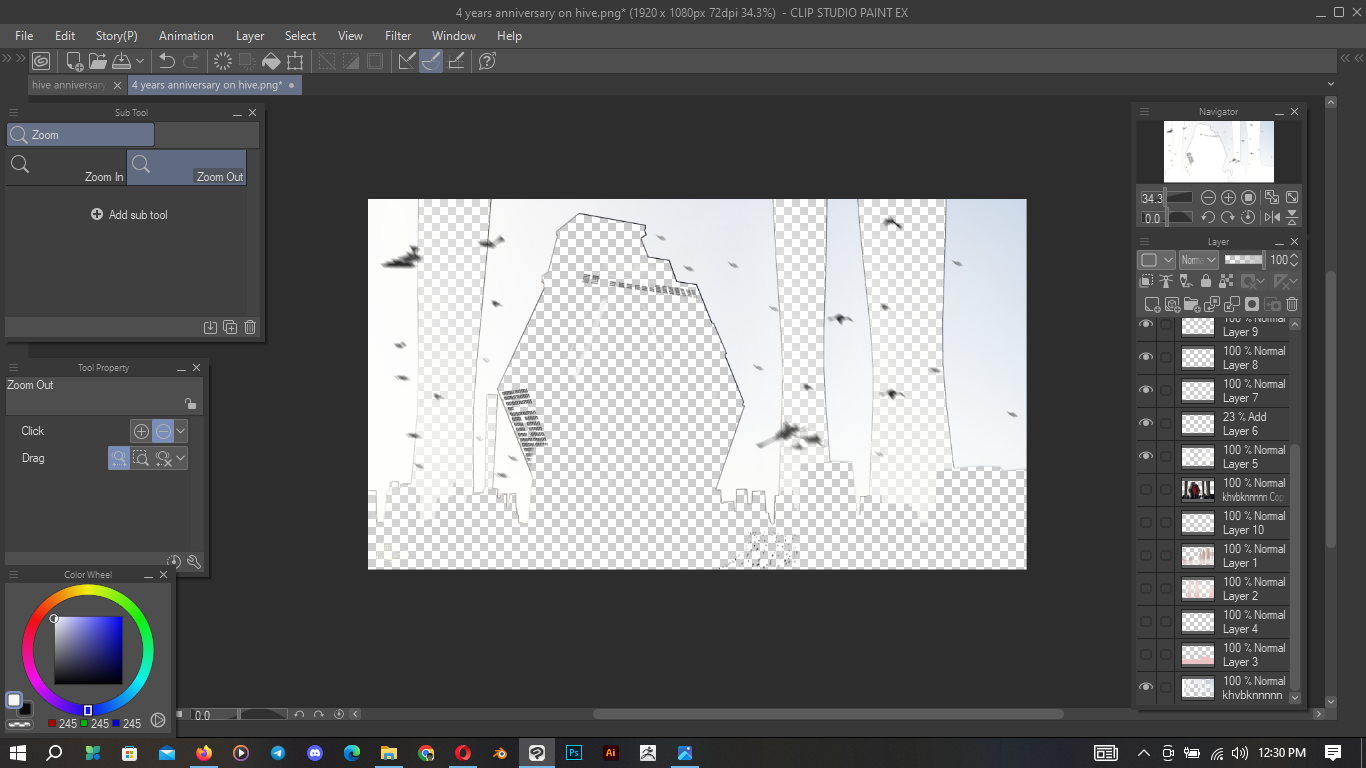Open the Animation menu
1366x768 pixels.
tap(186, 36)
